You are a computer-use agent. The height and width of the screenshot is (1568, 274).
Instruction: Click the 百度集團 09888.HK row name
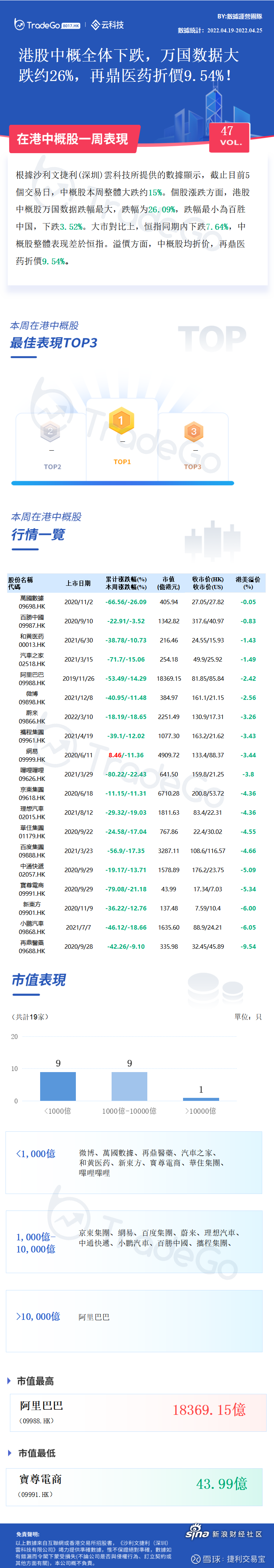click(32, 851)
